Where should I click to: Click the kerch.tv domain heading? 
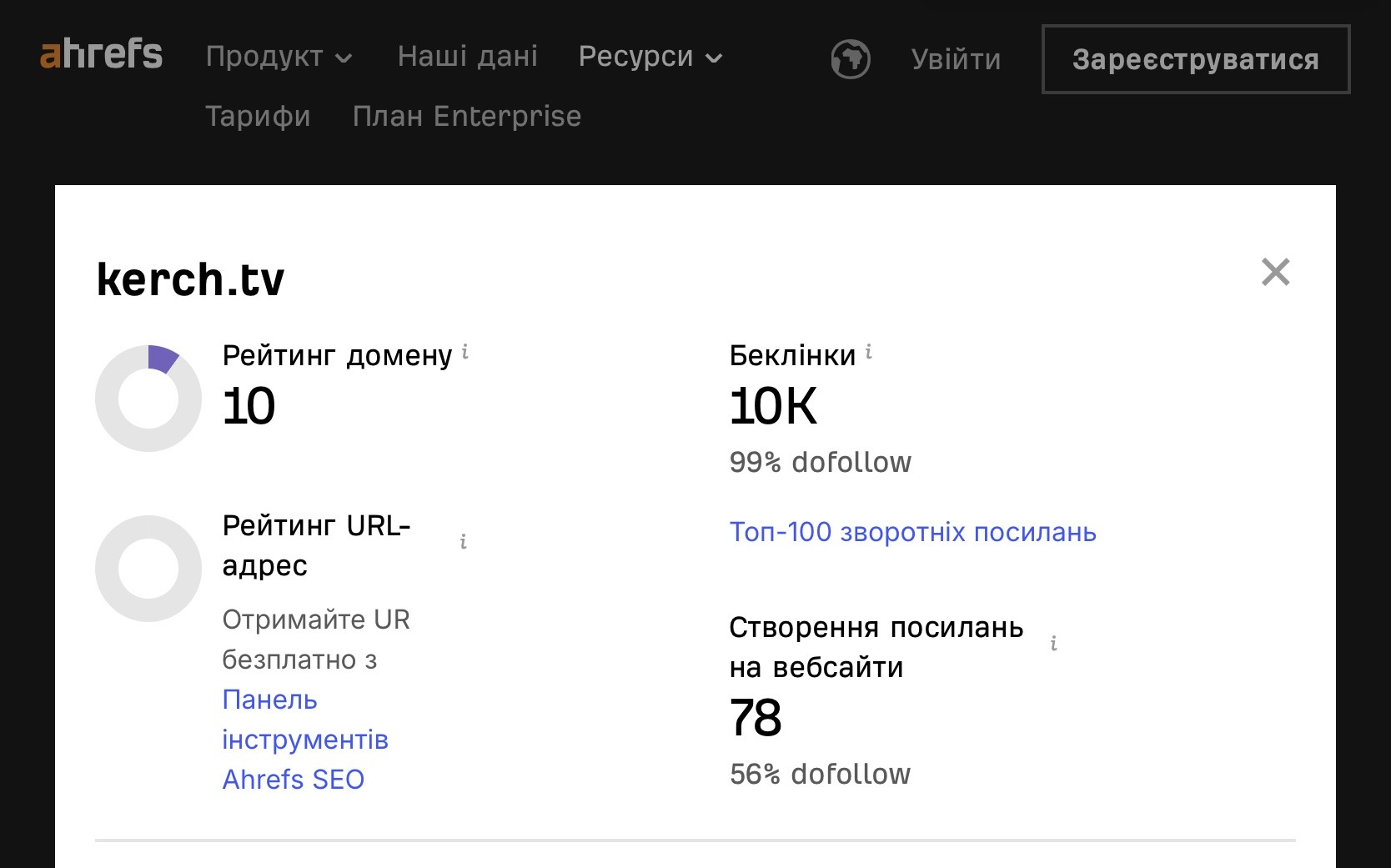point(190,279)
